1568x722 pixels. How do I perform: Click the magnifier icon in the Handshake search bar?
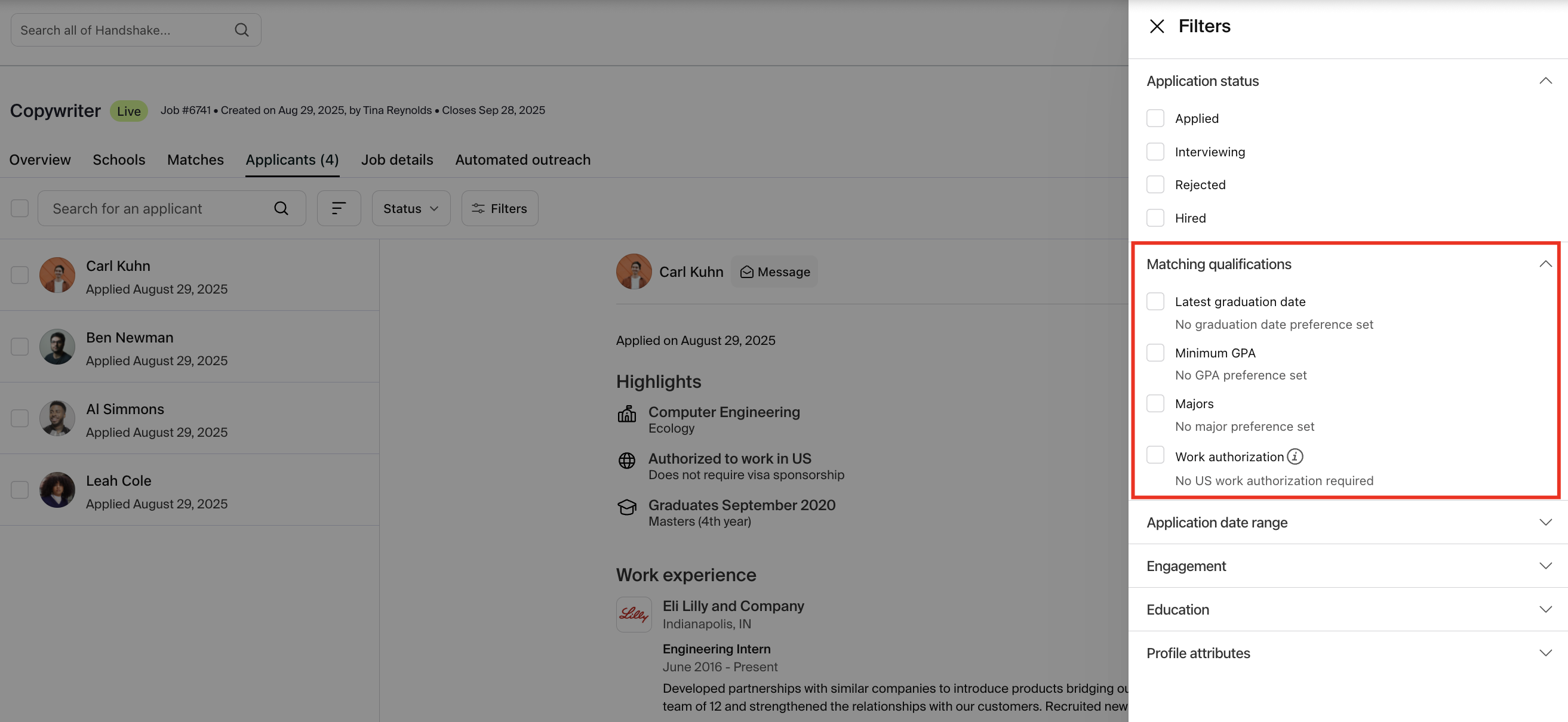(242, 30)
